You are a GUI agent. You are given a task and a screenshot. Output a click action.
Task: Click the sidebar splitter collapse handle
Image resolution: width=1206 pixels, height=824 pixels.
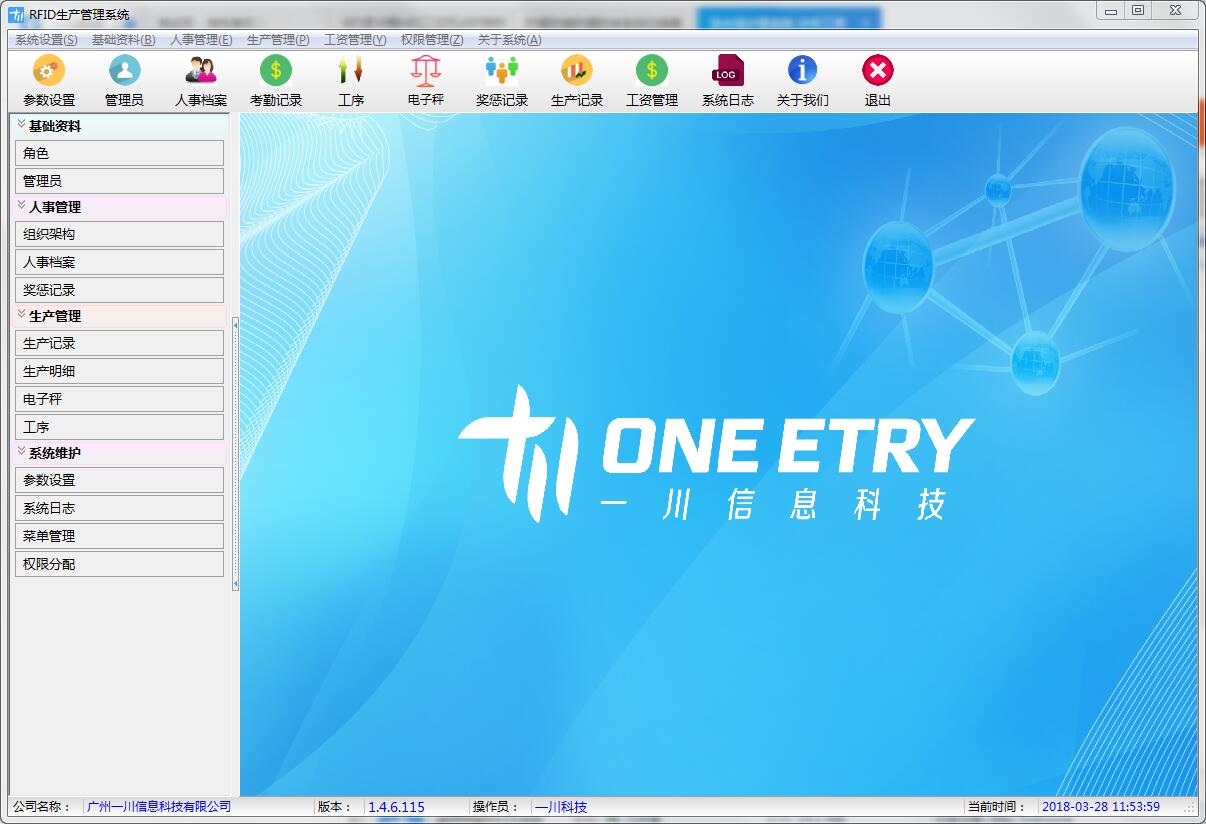235,454
